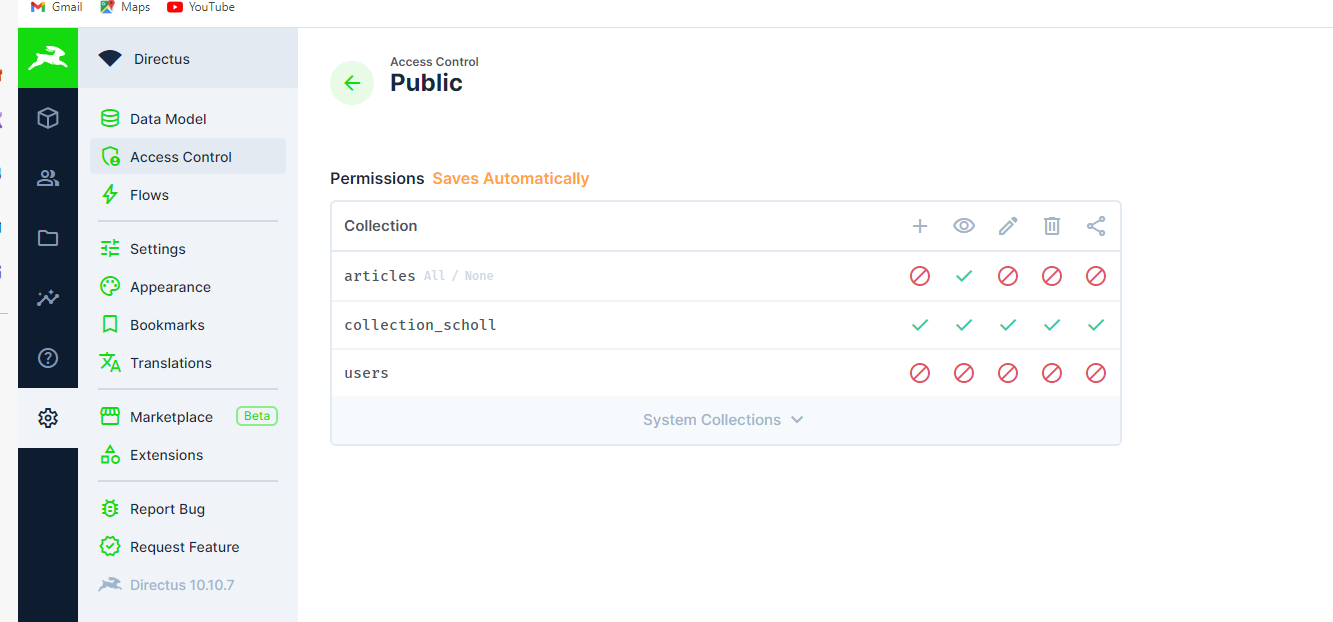
Task: Toggle create permission for articles
Action: coord(920,276)
